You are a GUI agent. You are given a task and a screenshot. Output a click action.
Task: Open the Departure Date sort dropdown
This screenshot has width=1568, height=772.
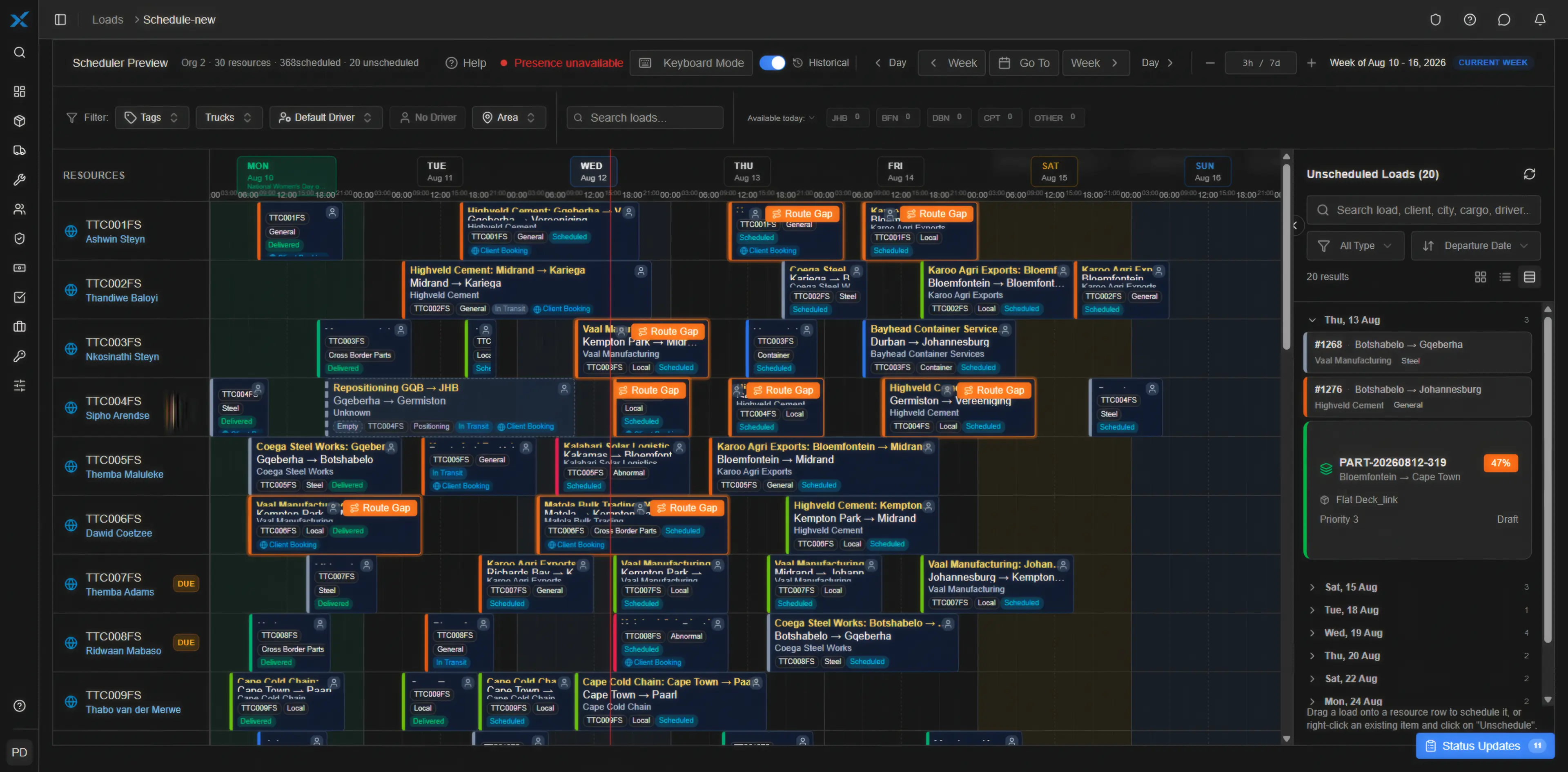tap(1475, 246)
